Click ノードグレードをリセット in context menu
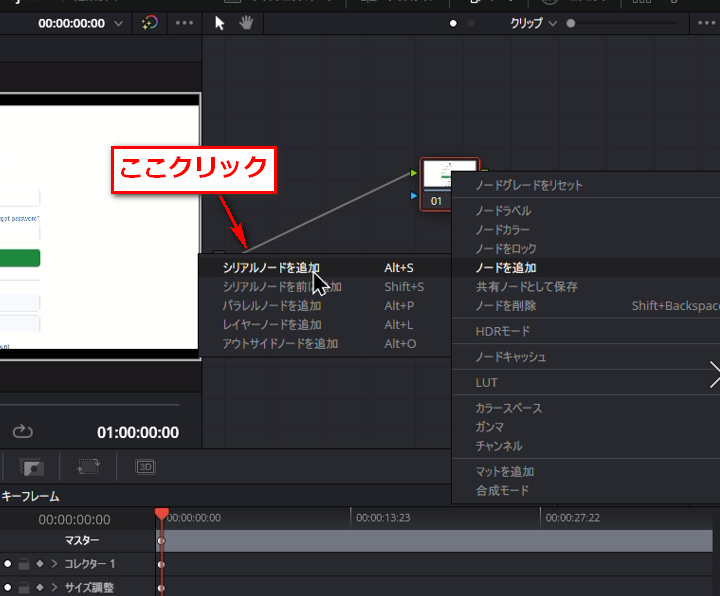This screenshot has height=596, width=720. (x=528, y=185)
